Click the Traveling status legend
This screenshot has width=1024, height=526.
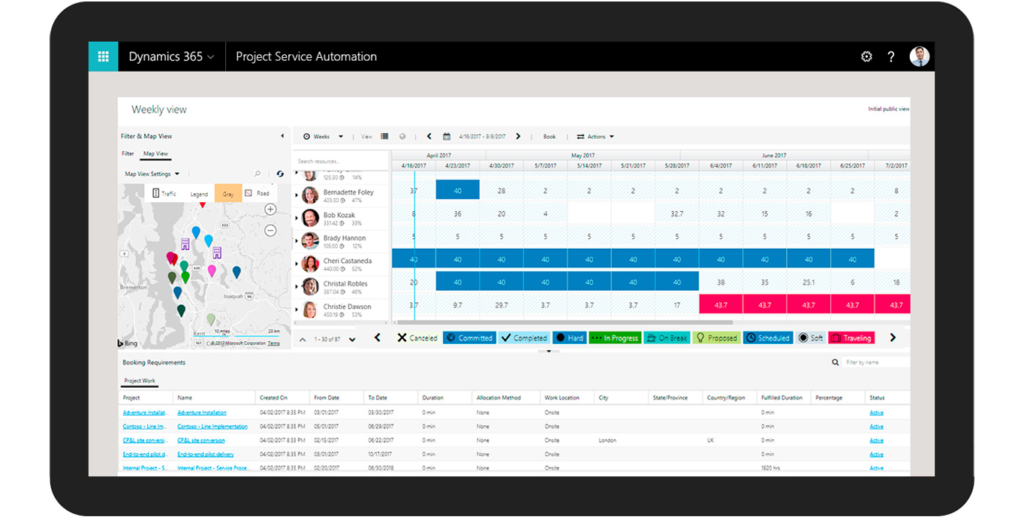pyautogui.click(x=851, y=338)
